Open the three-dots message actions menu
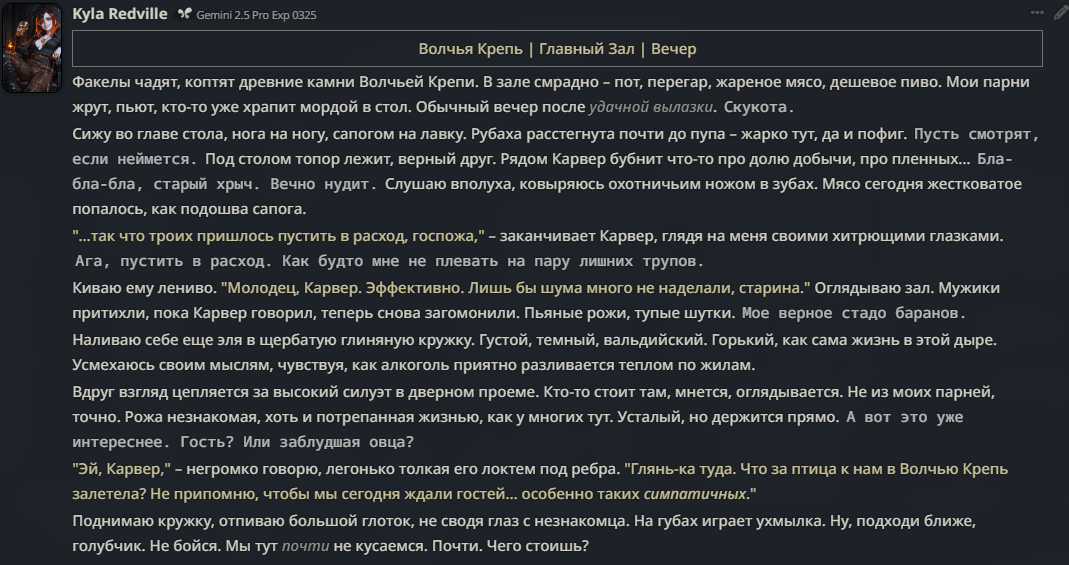 (1037, 12)
